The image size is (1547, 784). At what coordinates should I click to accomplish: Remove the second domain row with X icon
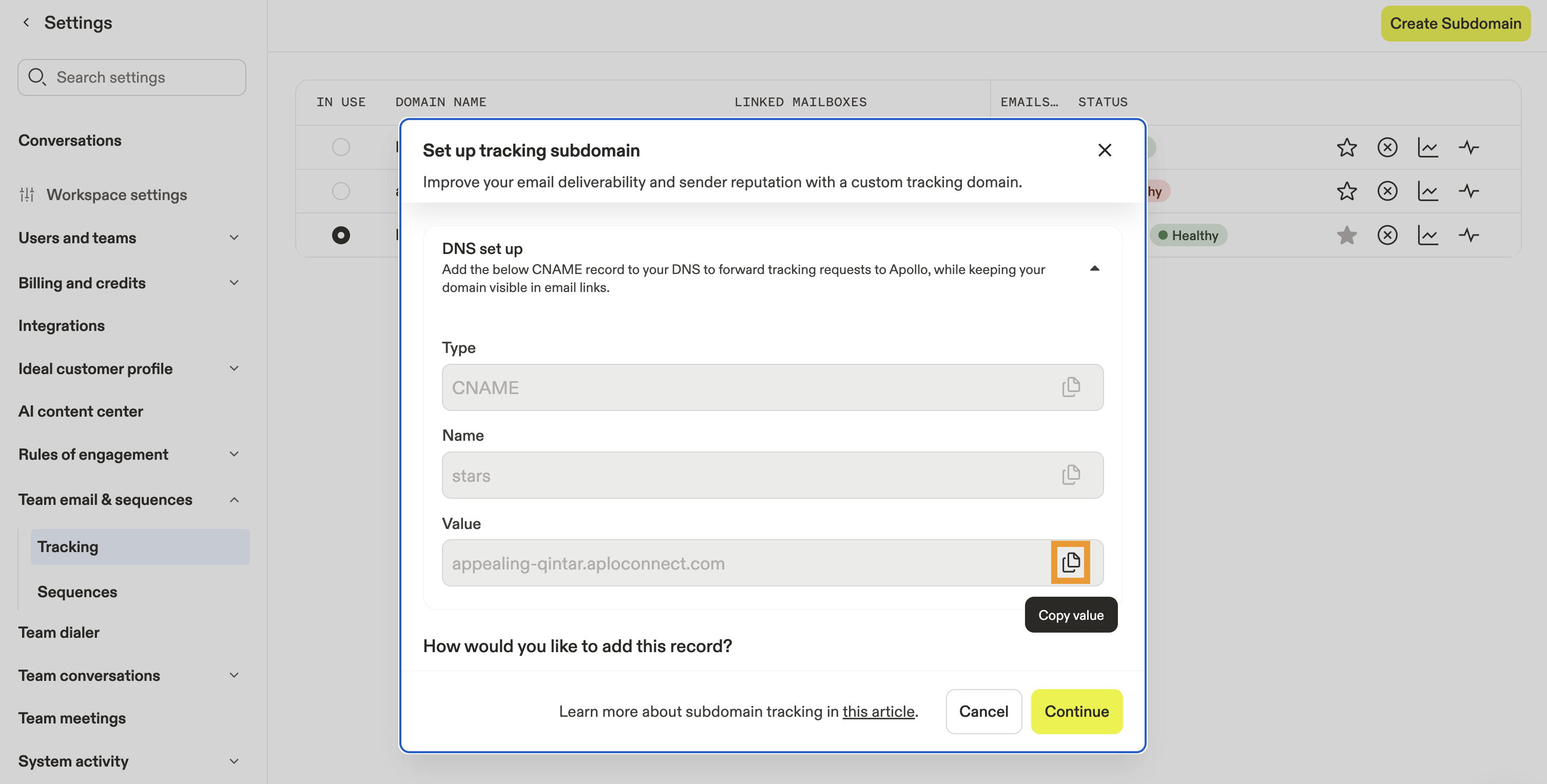pyautogui.click(x=1387, y=191)
